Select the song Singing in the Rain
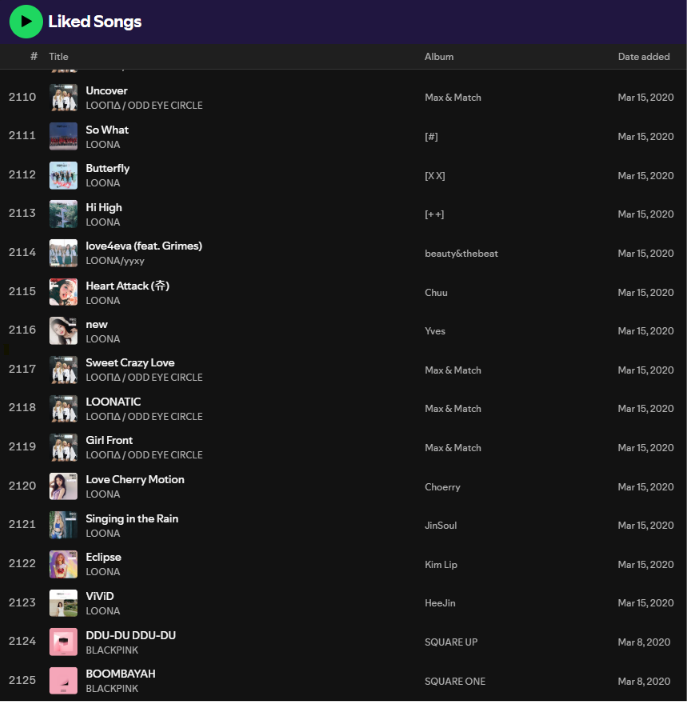 click(x=132, y=519)
